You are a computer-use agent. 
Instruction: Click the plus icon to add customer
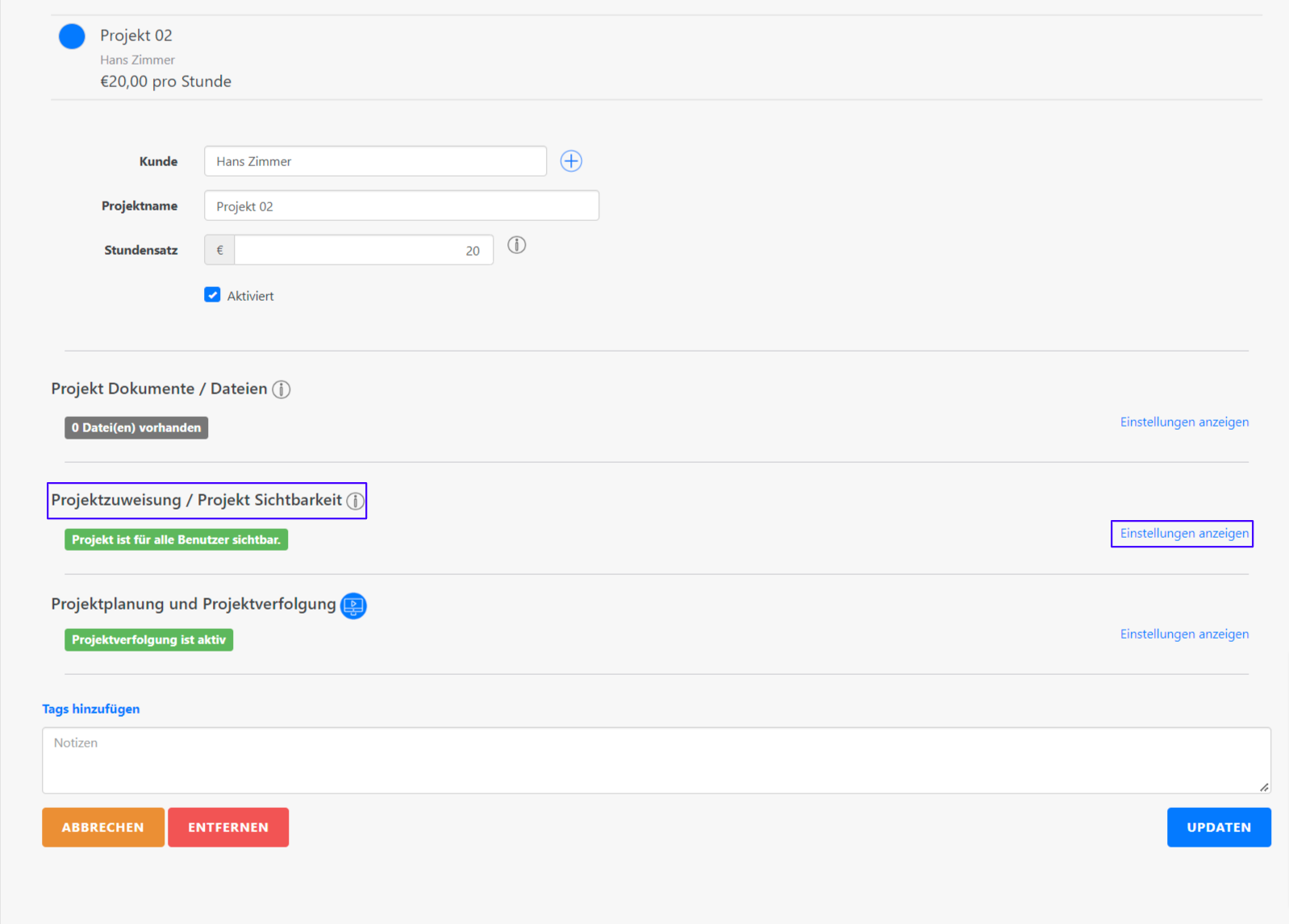[571, 161]
